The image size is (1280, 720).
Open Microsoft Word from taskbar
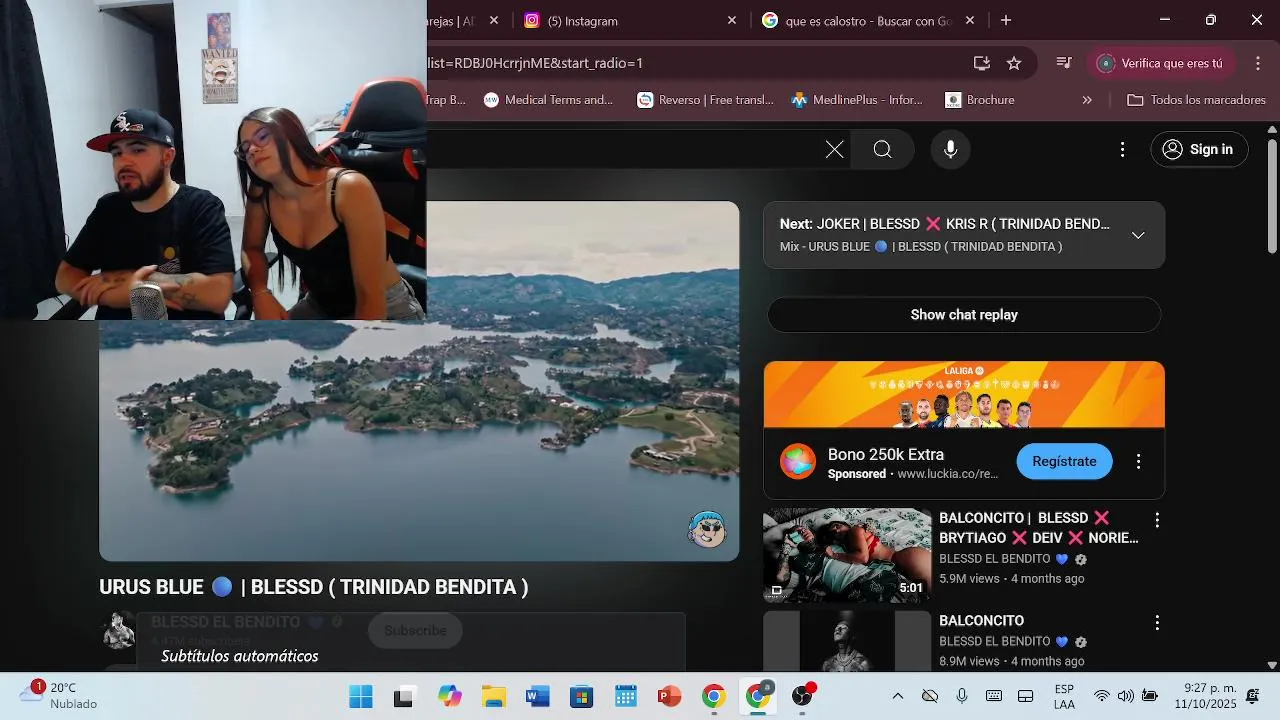click(538, 696)
